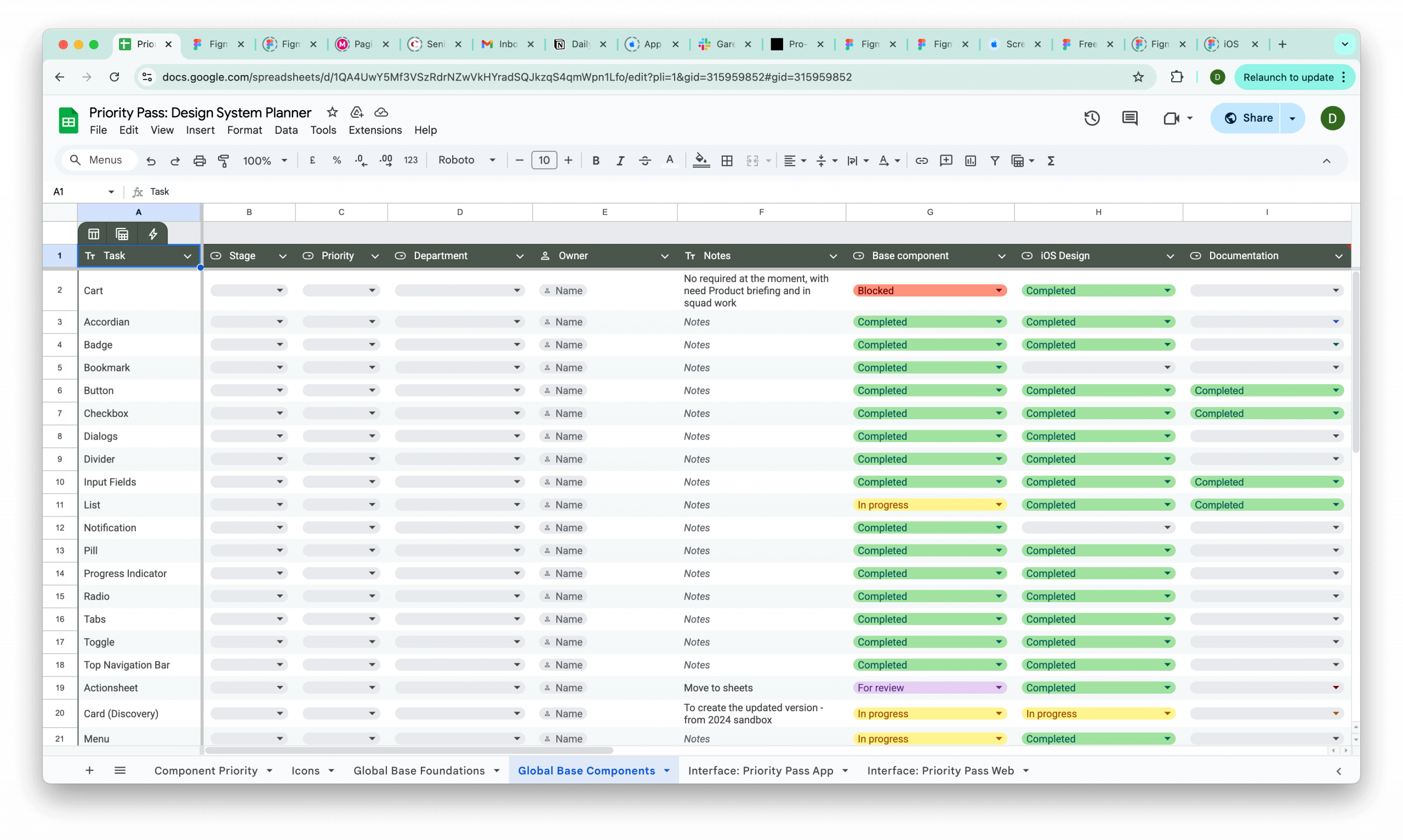This screenshot has width=1403, height=840.
Task: Open the 100% zoom dropdown
Action: [265, 161]
